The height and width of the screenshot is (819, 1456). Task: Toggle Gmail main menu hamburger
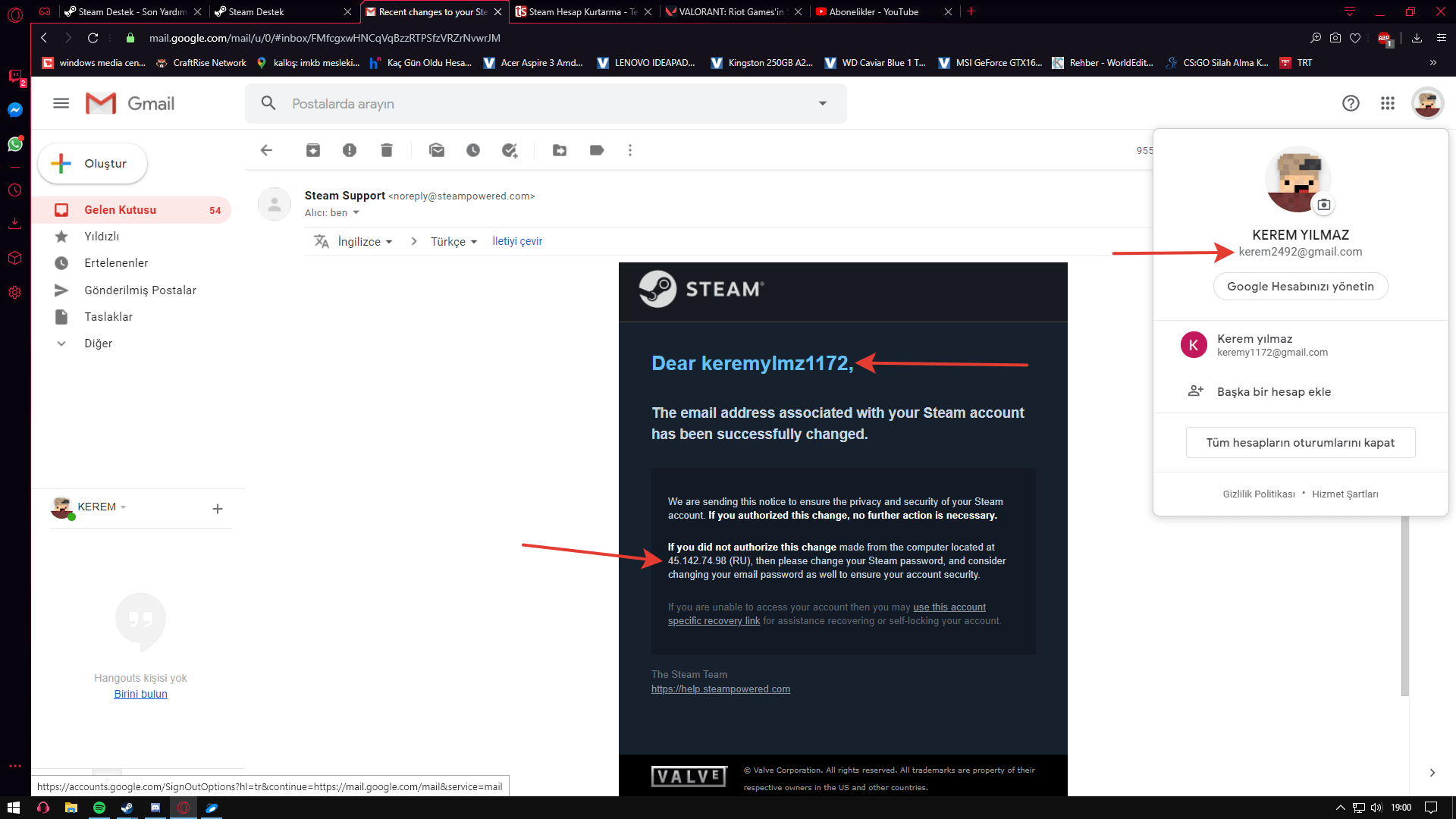[61, 103]
